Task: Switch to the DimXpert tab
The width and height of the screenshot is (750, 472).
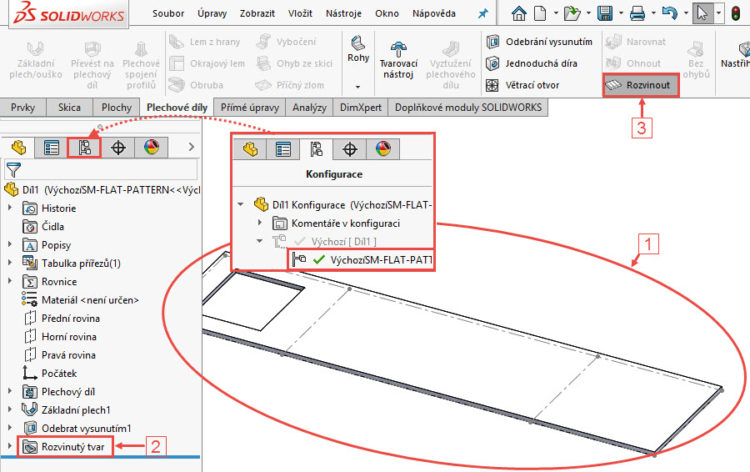Action: tap(361, 108)
